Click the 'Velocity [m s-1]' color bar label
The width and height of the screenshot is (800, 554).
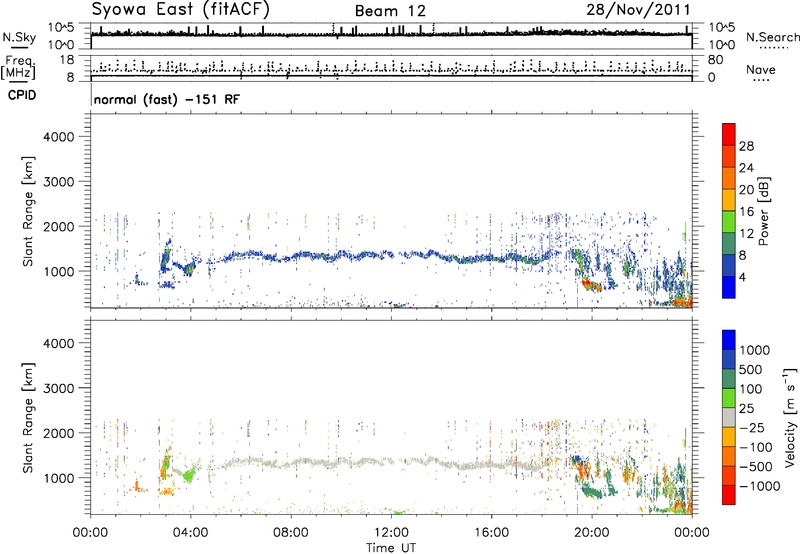(790, 417)
